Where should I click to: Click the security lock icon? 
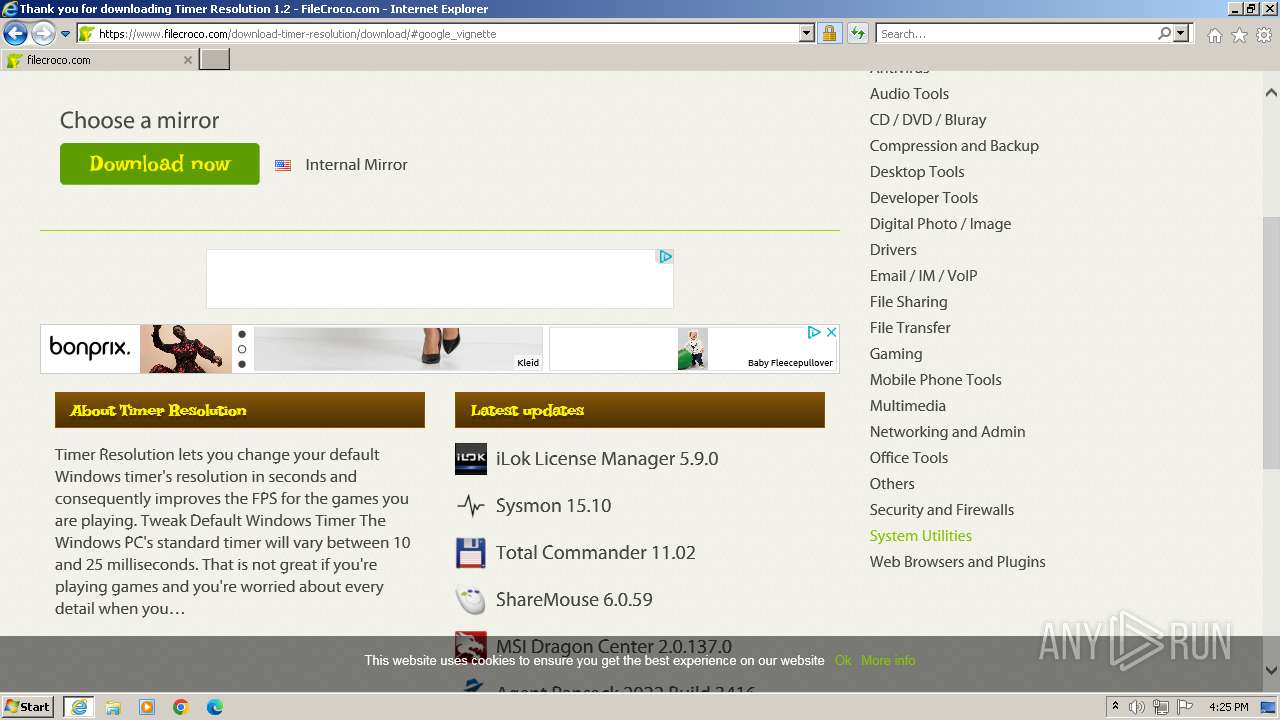click(829, 34)
